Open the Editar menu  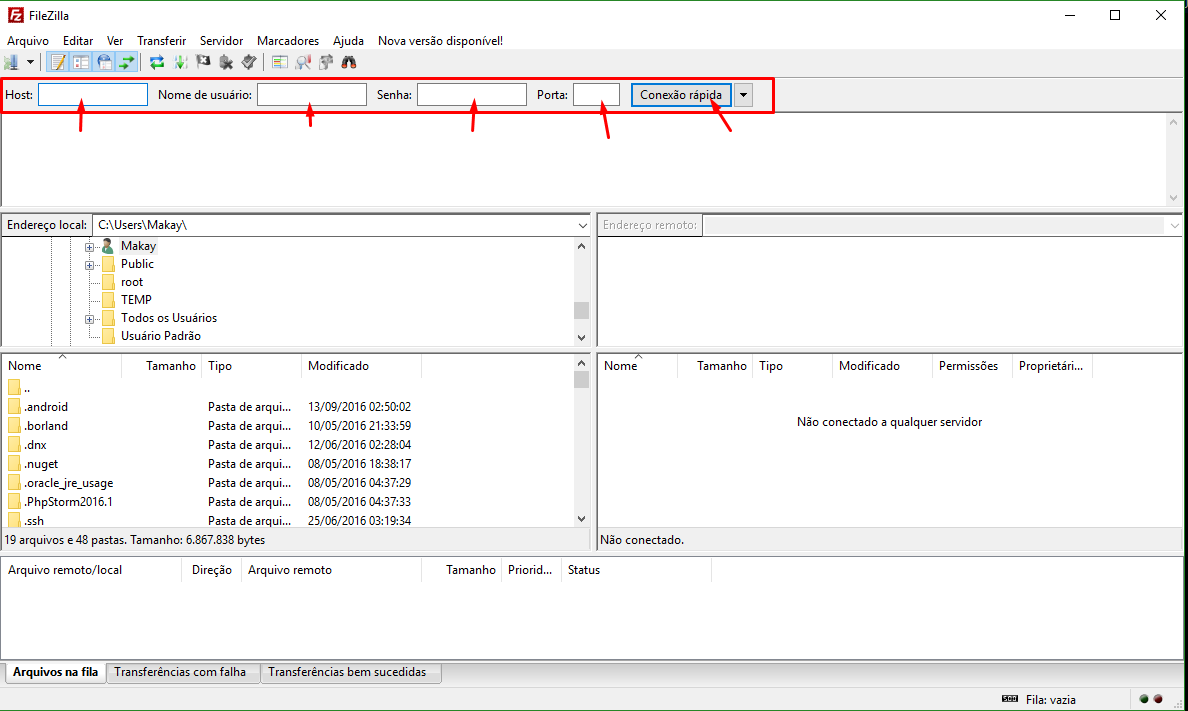(x=78, y=41)
